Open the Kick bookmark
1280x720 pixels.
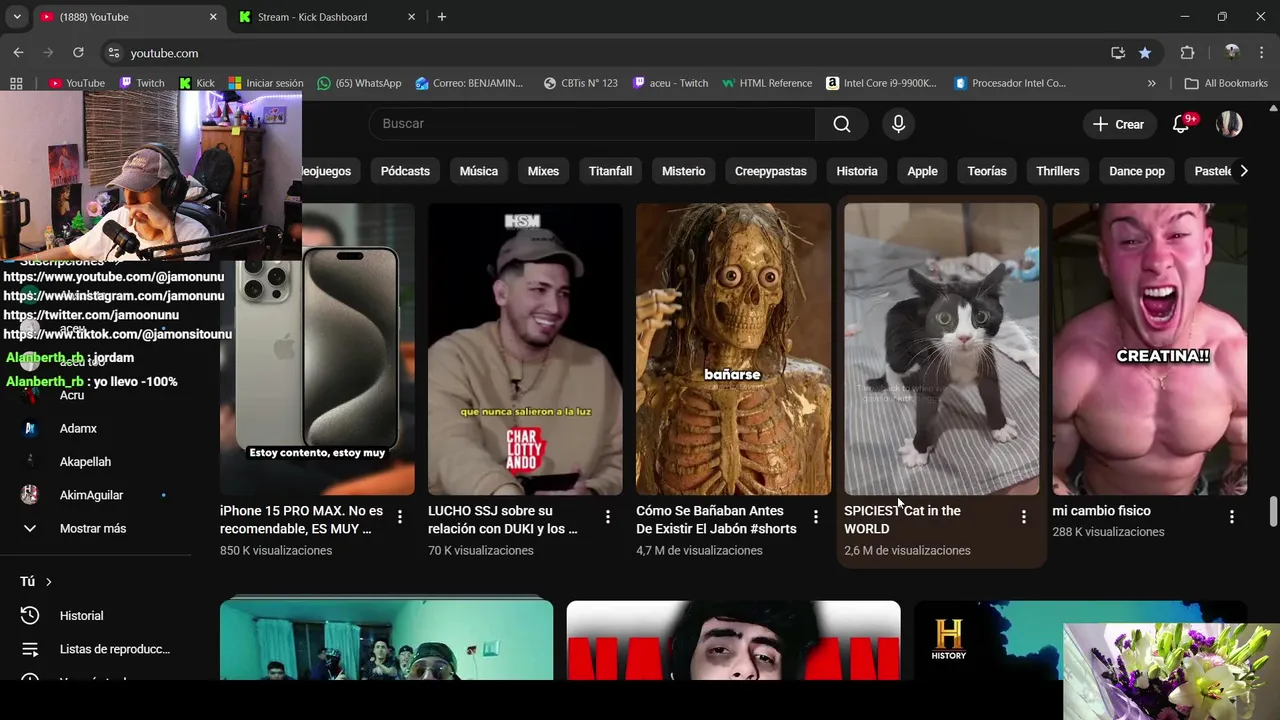click(x=196, y=83)
